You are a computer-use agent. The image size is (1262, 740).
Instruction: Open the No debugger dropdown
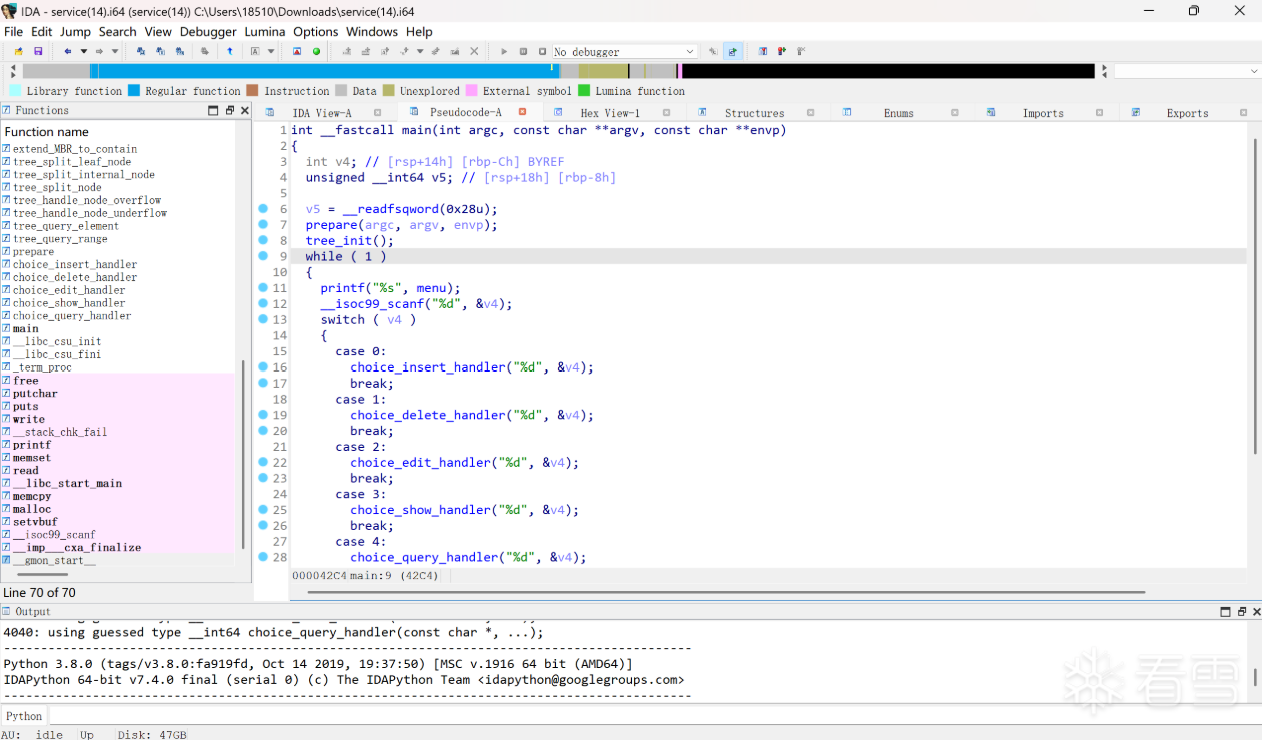click(690, 52)
